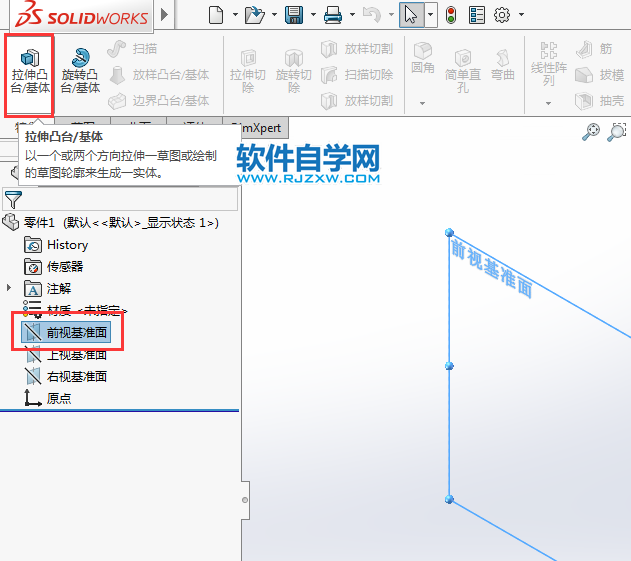Expand the SolidWorks menu arrow
Image resolution: width=631 pixels, height=561 pixels.
164,15
